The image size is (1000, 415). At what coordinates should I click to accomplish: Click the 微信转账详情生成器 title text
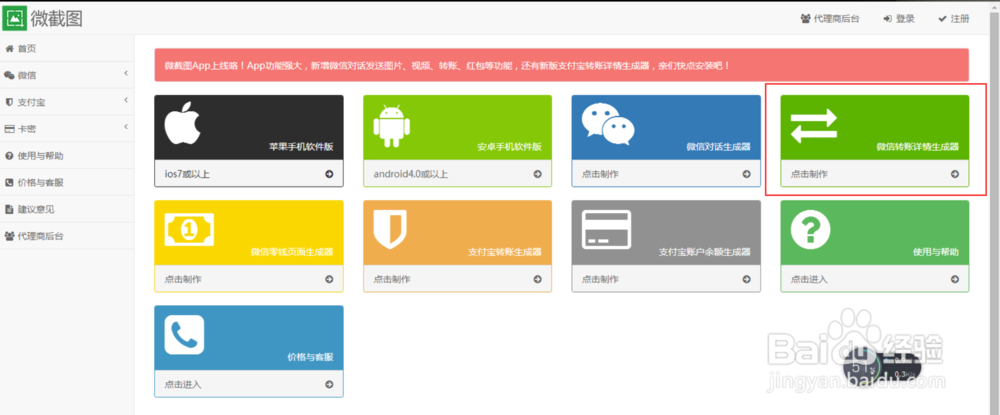918,147
